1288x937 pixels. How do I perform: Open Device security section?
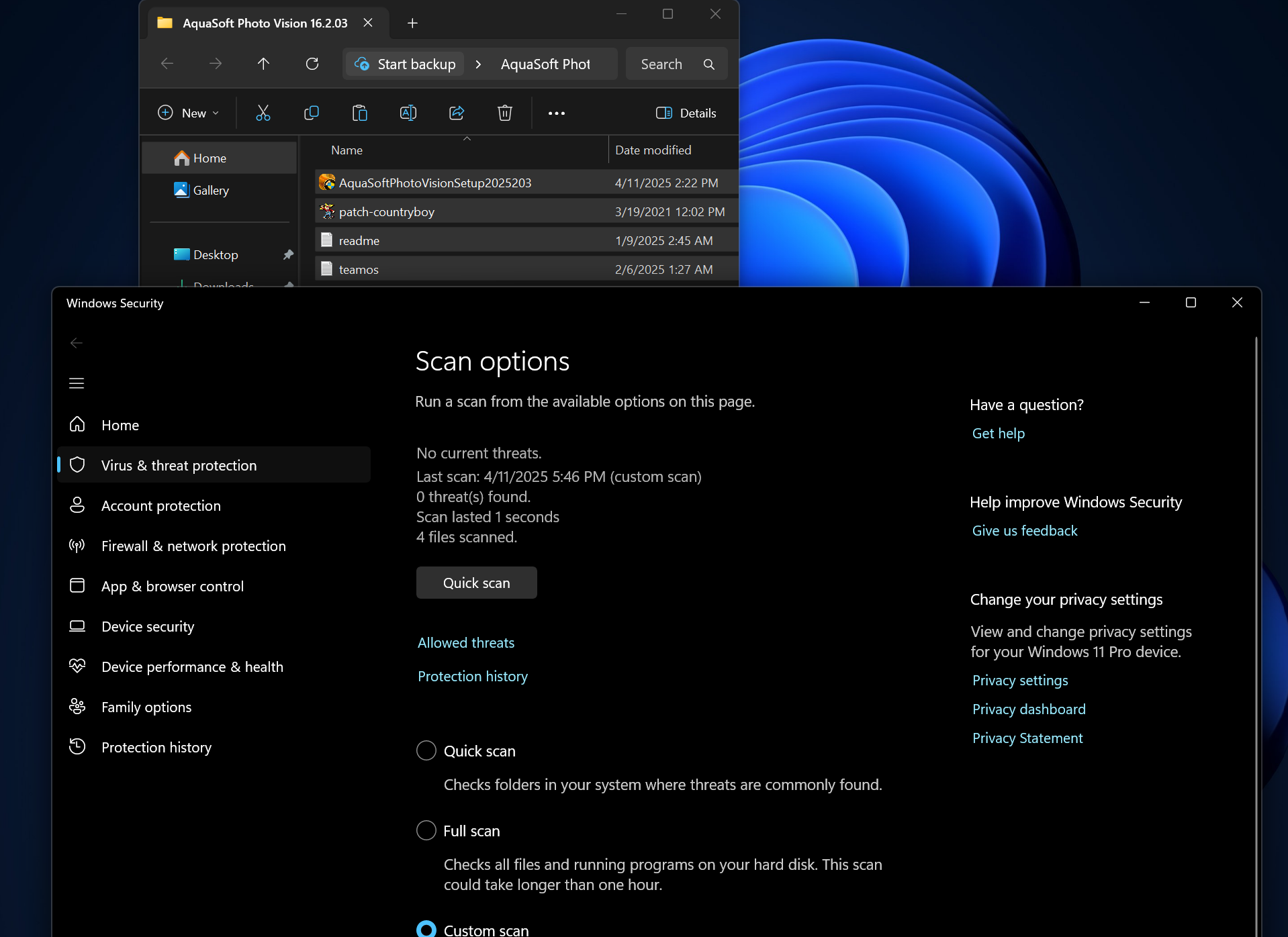(x=214, y=626)
